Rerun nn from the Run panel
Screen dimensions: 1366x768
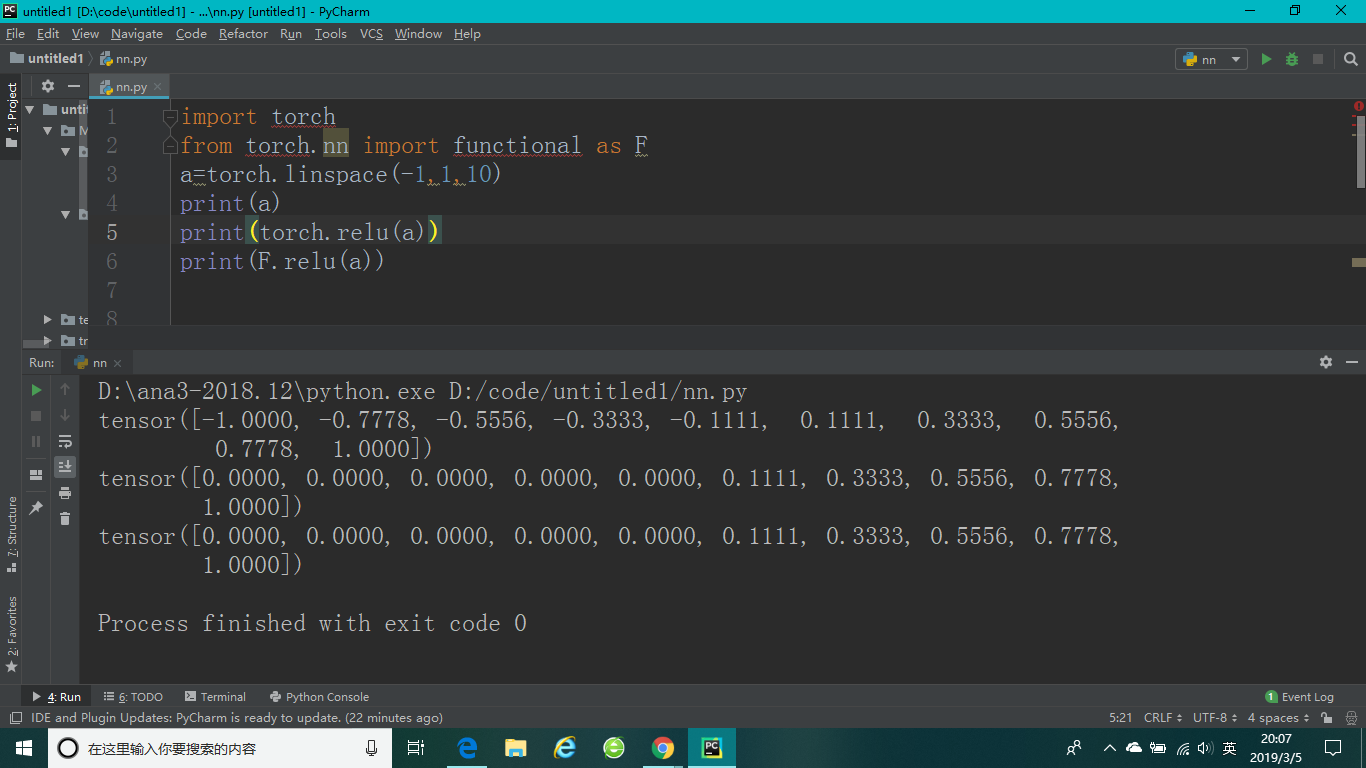pos(36,389)
